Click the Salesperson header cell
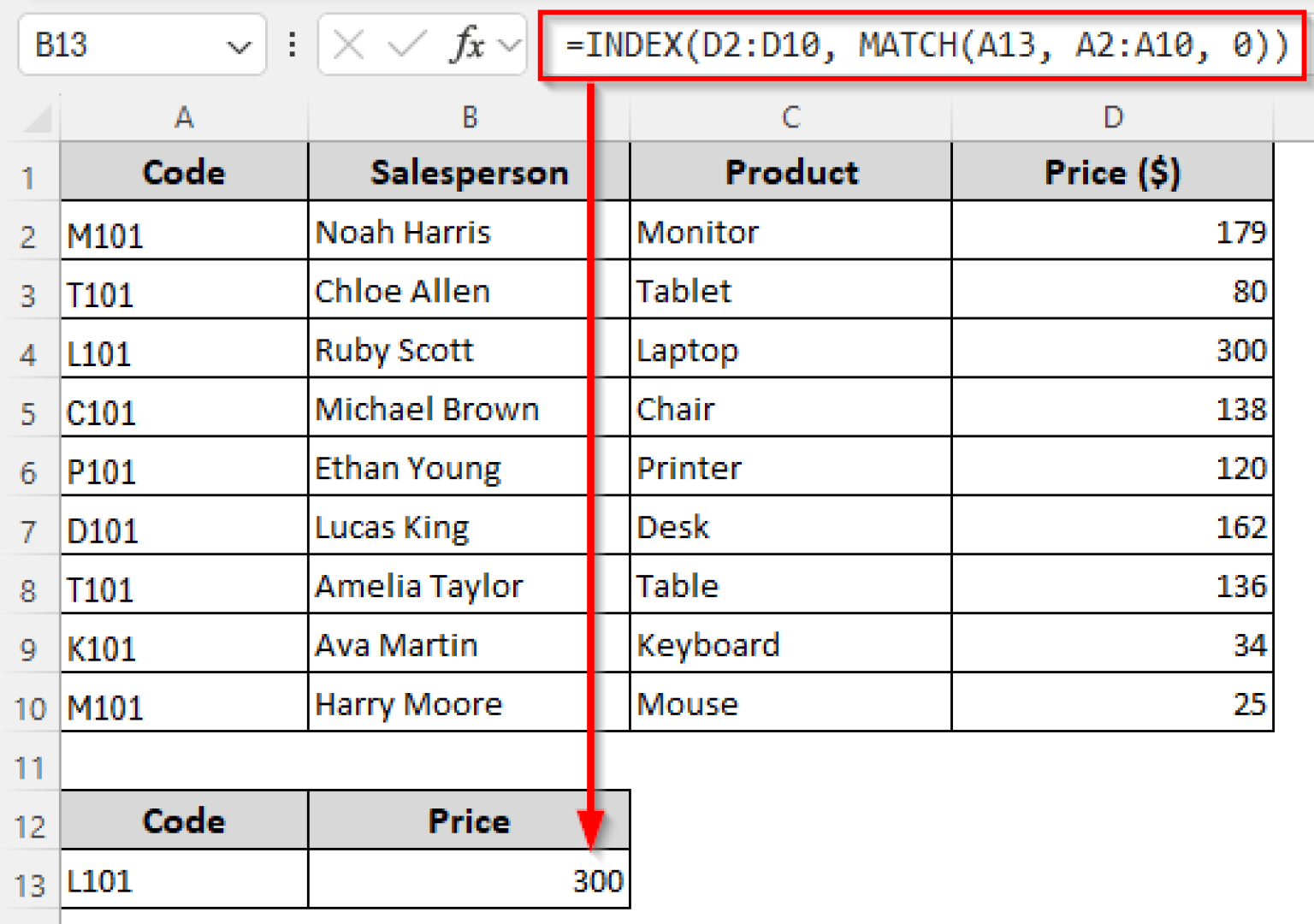 click(469, 172)
